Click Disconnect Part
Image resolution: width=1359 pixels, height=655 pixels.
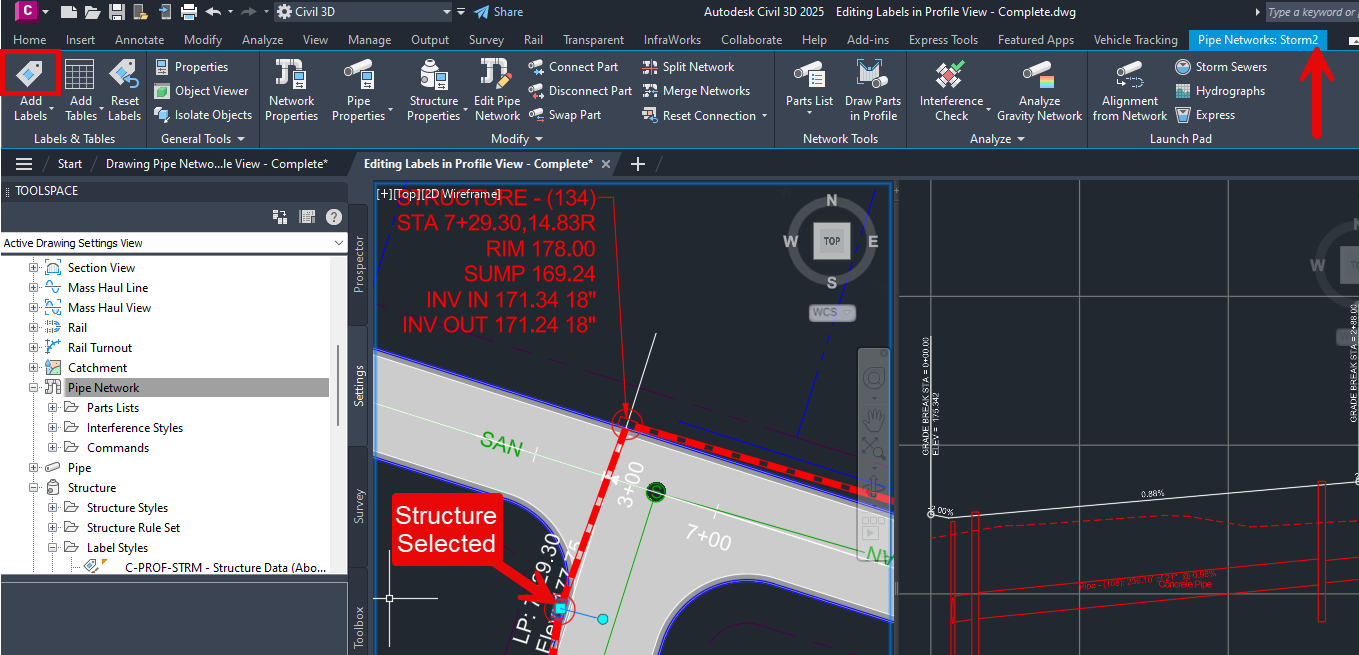[580, 91]
